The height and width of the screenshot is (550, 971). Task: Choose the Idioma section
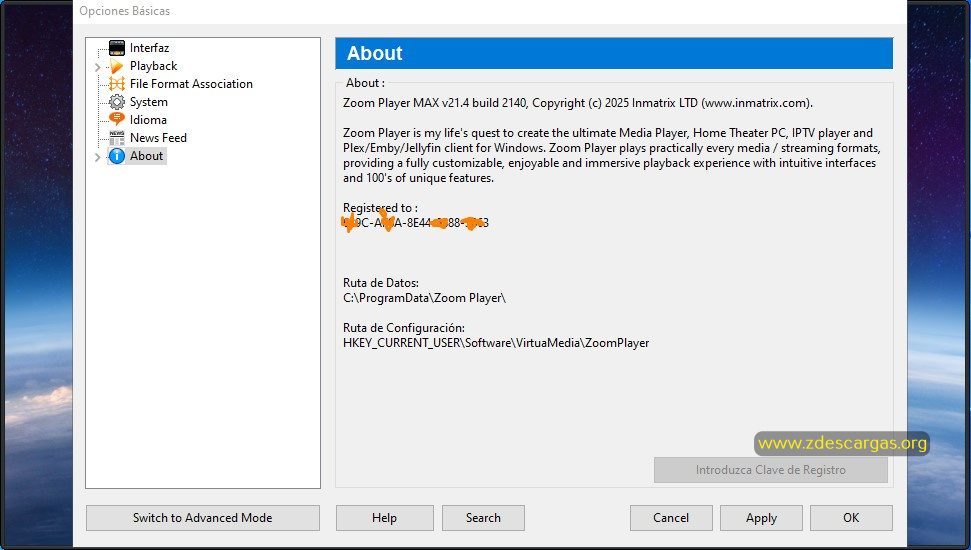[148, 120]
